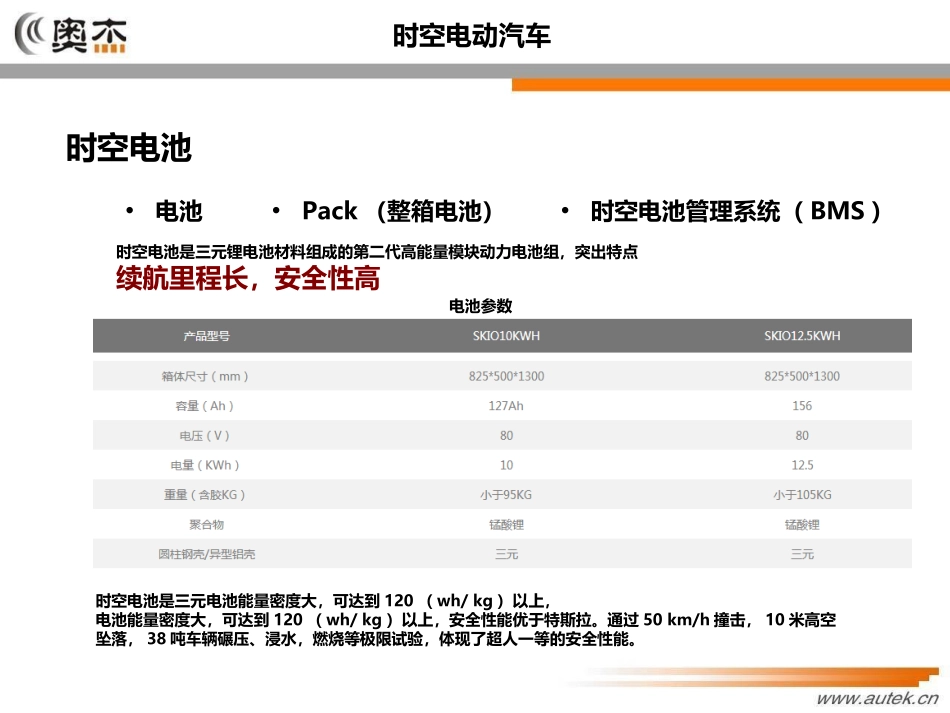Screen dimensions: 950x713
Task: Click the 156 capacity value
Action: point(802,406)
